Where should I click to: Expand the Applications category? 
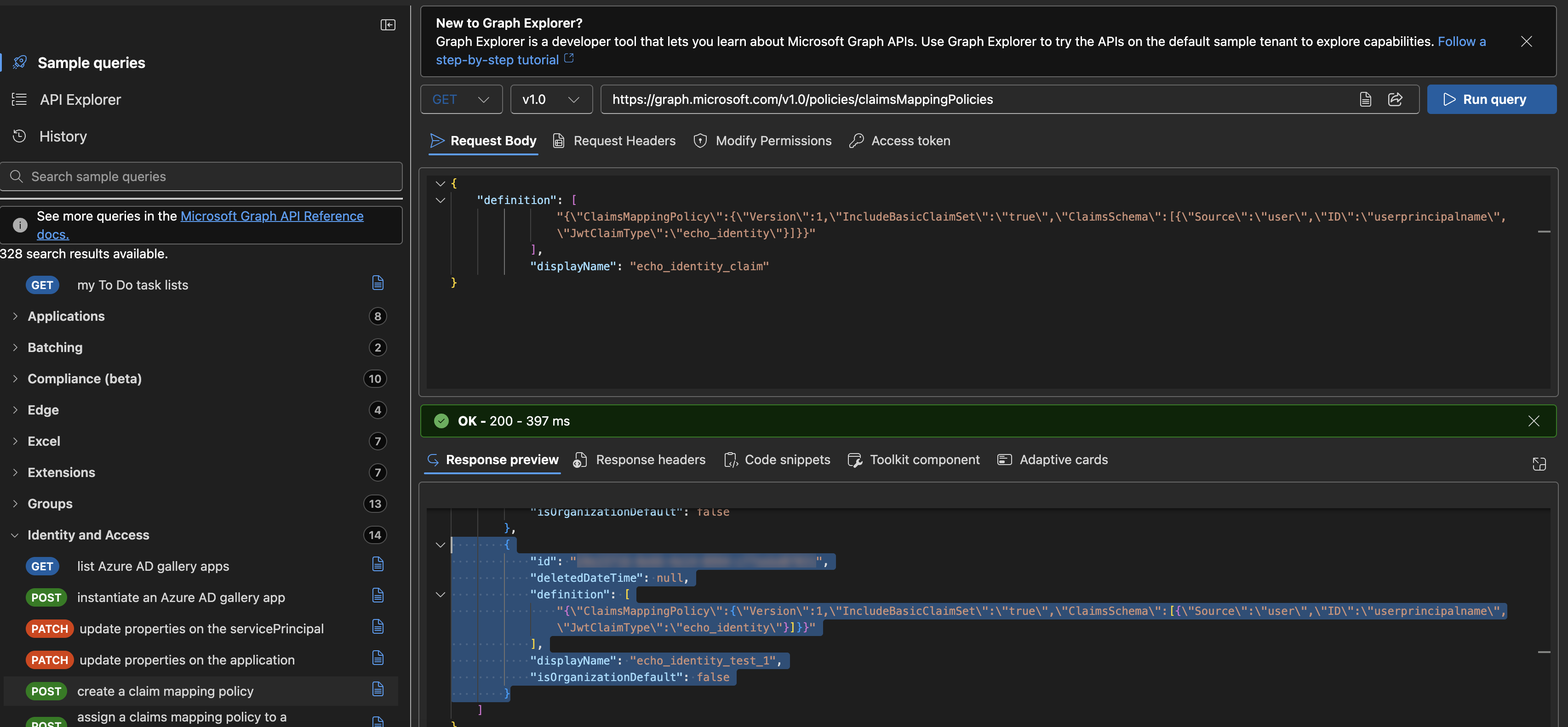pyautogui.click(x=15, y=316)
